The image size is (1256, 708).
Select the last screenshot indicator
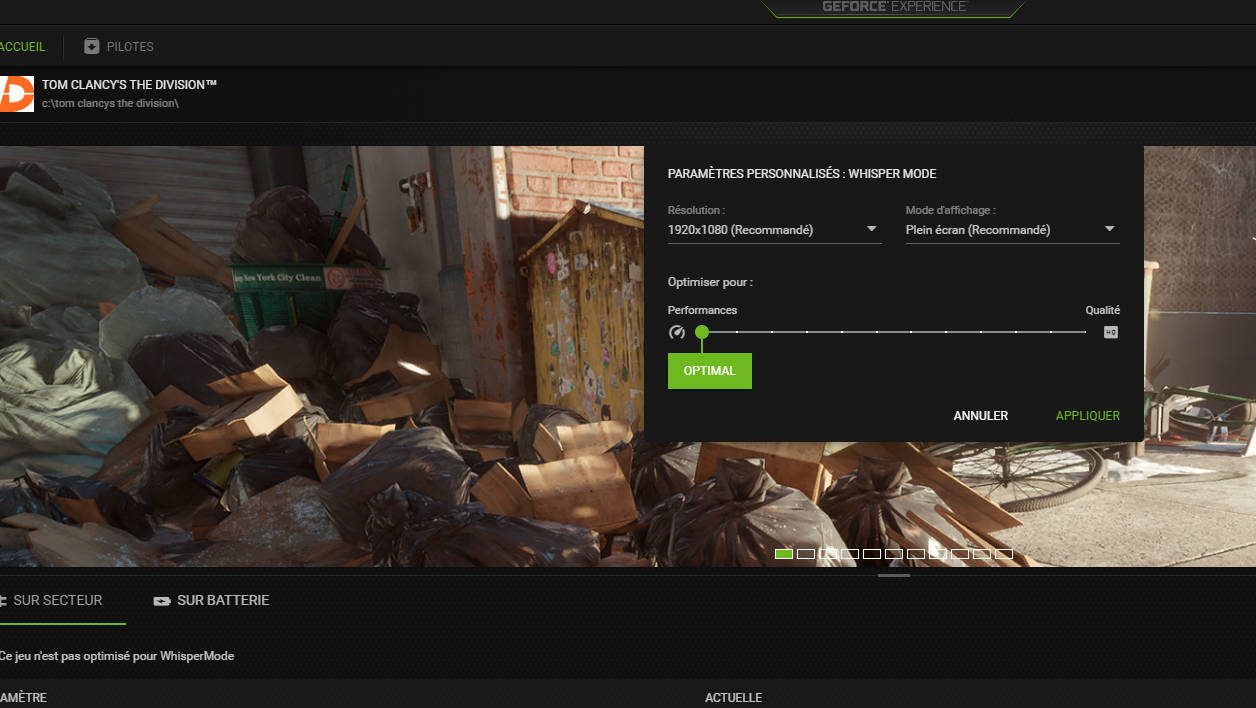[1004, 553]
